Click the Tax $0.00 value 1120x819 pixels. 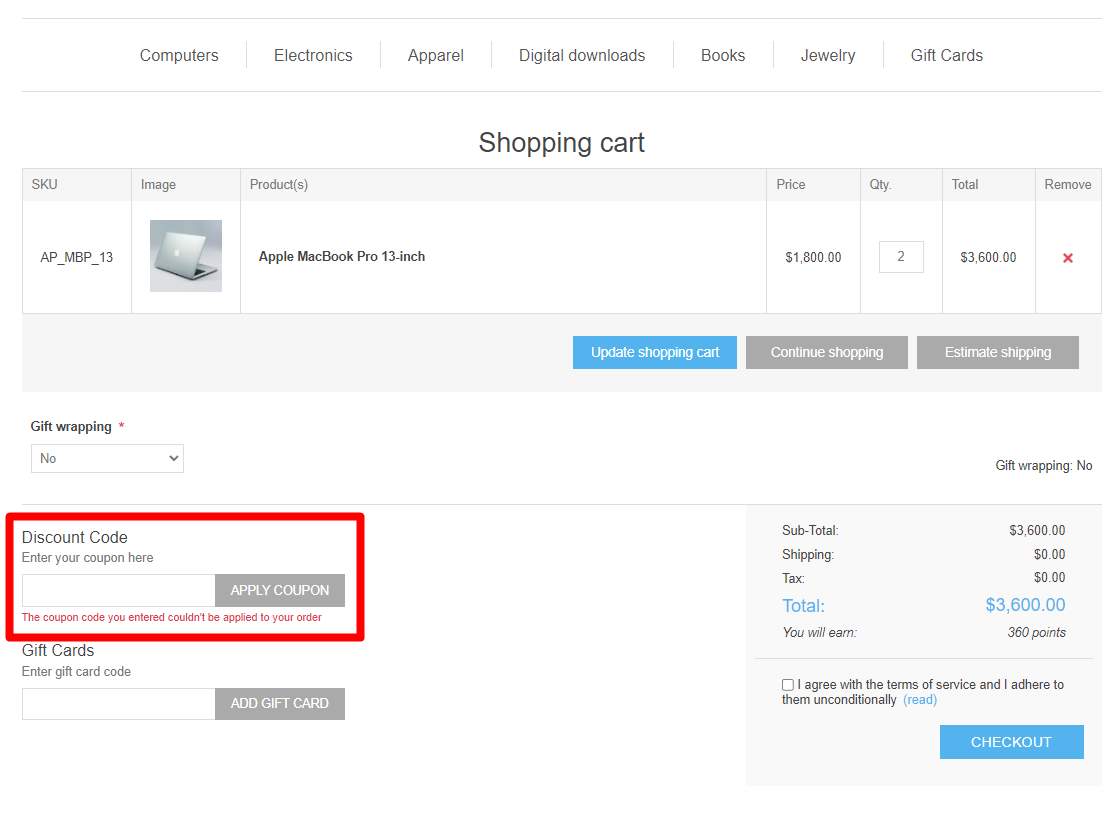coord(1049,578)
